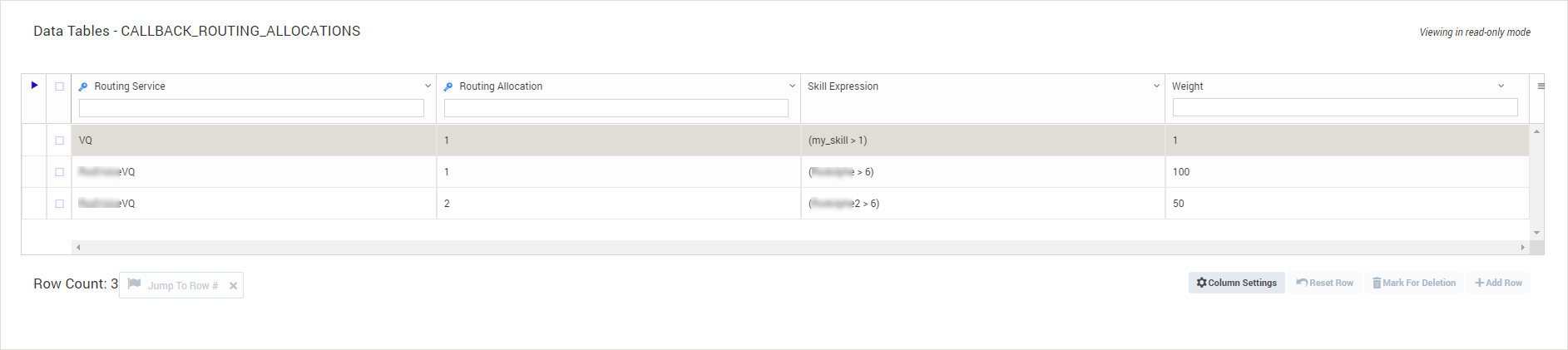Click the Routing Service filter input
1568x350 pixels.
(x=251, y=108)
